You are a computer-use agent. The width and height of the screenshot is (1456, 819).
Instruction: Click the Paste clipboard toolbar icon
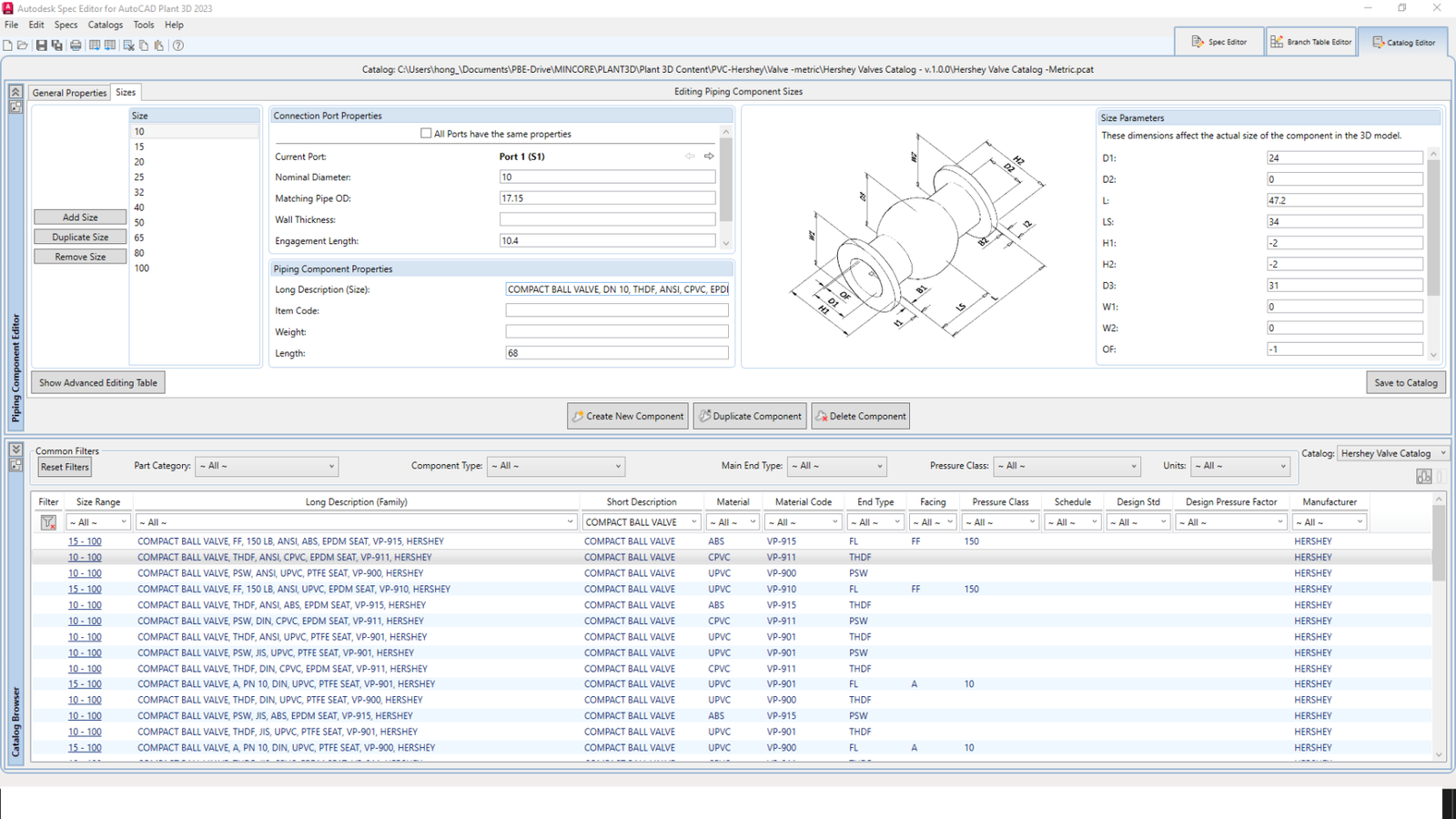click(x=159, y=45)
